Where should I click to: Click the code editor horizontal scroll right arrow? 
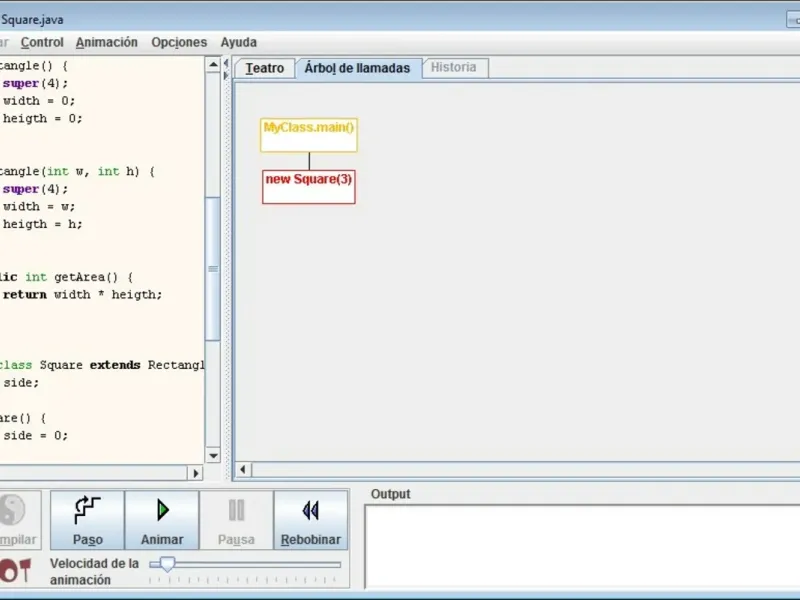(x=195, y=473)
